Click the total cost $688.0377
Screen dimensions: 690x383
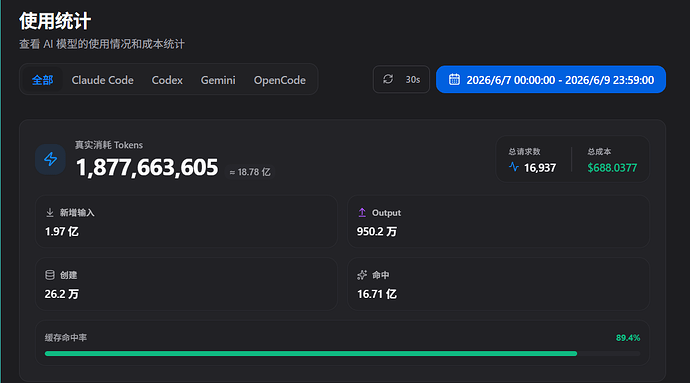[x=612, y=168]
